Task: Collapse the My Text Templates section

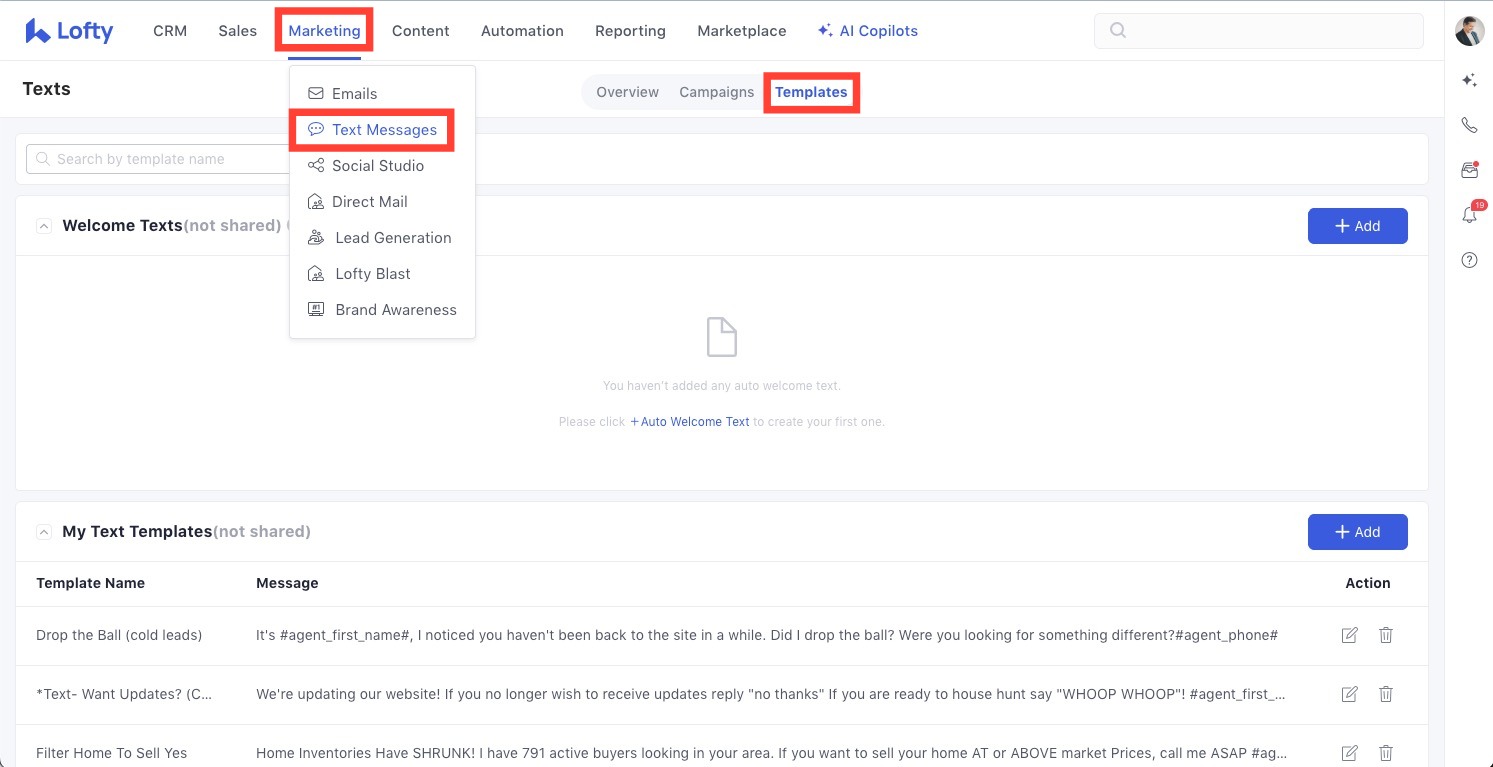Action: pos(44,532)
